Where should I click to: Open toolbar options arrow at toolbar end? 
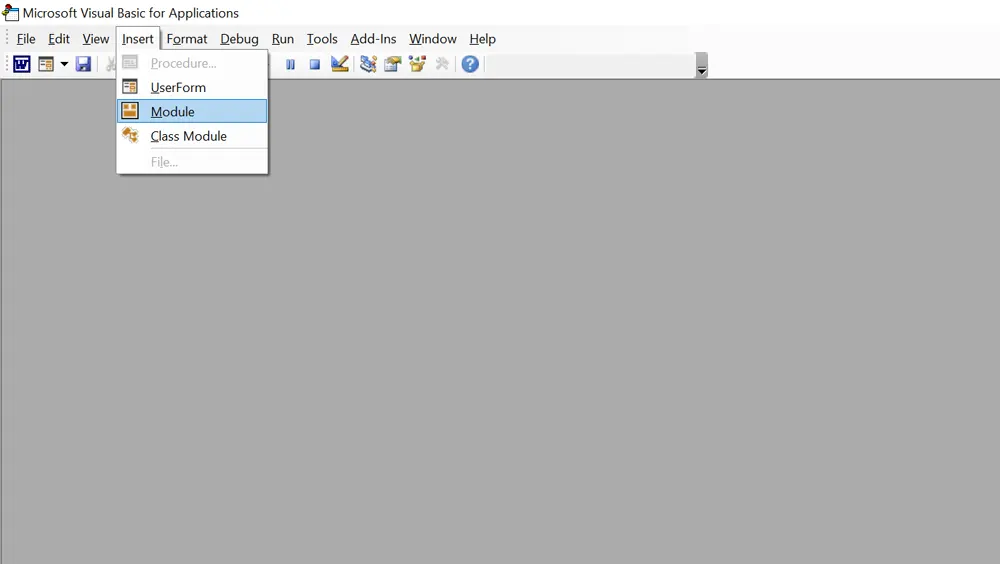pyautogui.click(x=702, y=65)
